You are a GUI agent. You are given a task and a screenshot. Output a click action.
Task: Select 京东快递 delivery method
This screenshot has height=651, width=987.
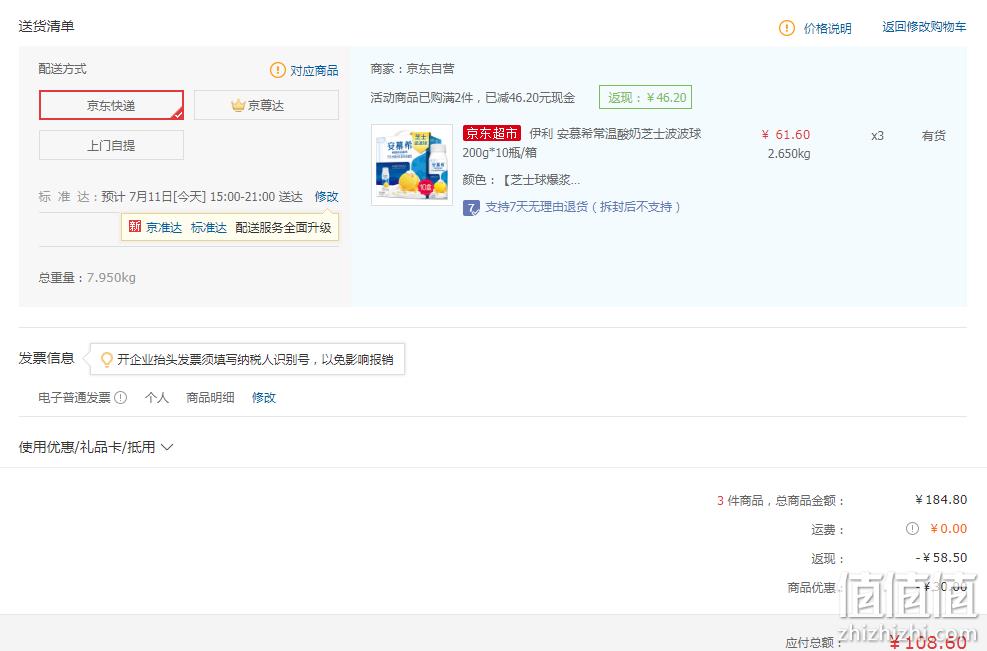111,105
